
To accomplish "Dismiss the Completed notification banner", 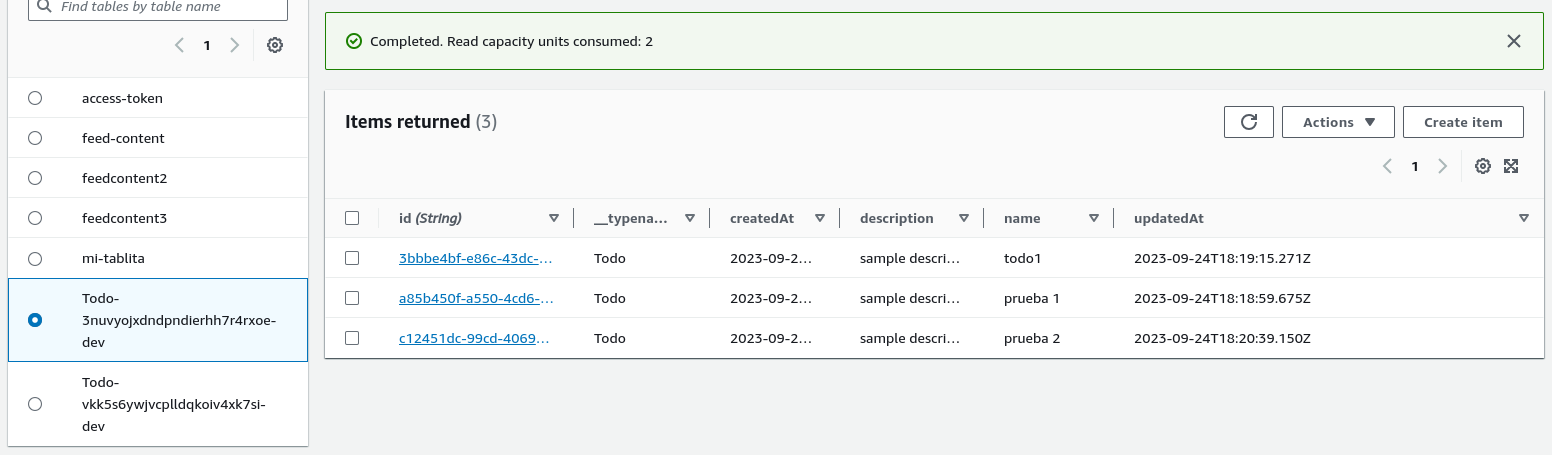I will (x=1513, y=41).
